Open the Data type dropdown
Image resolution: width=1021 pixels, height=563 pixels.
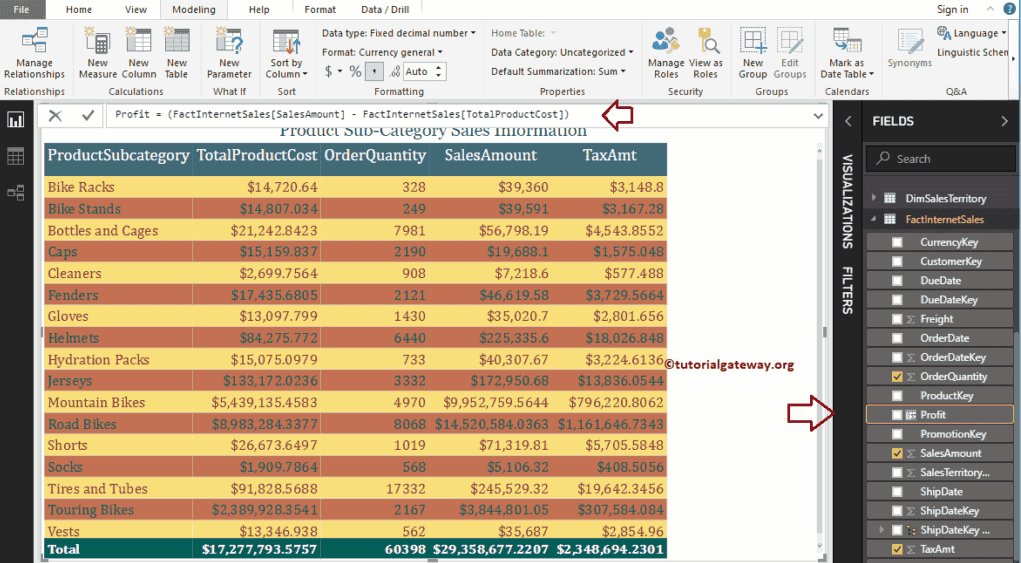[x=399, y=33]
